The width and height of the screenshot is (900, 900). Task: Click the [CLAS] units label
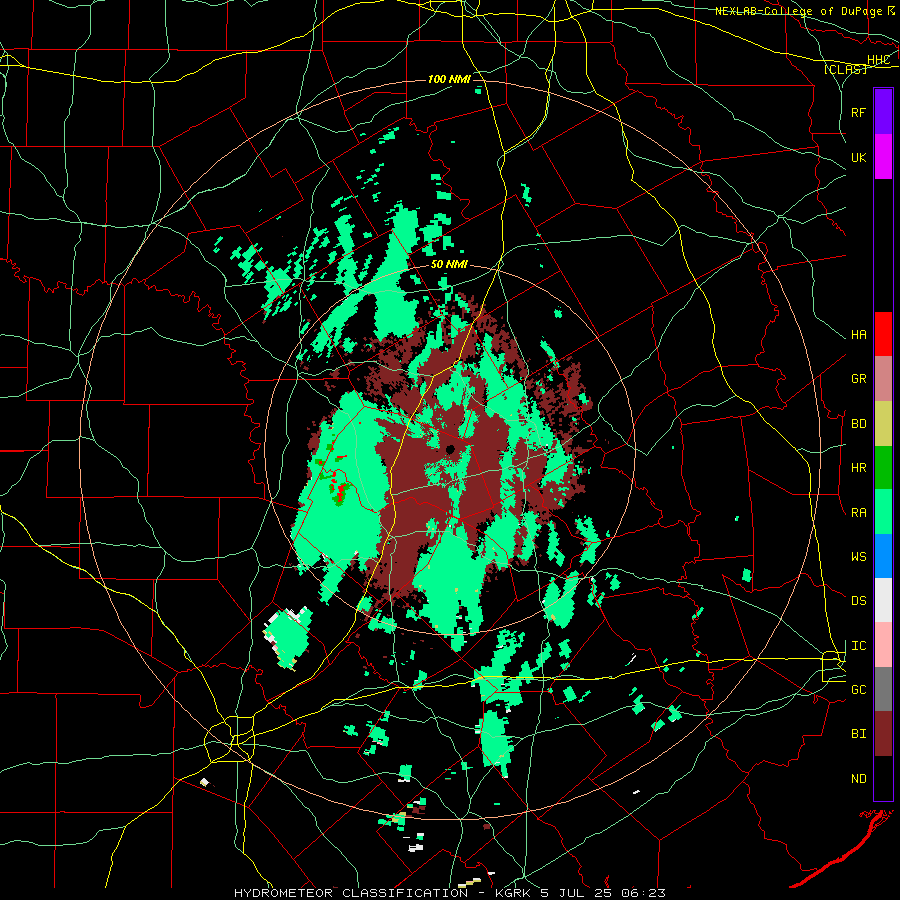point(845,69)
